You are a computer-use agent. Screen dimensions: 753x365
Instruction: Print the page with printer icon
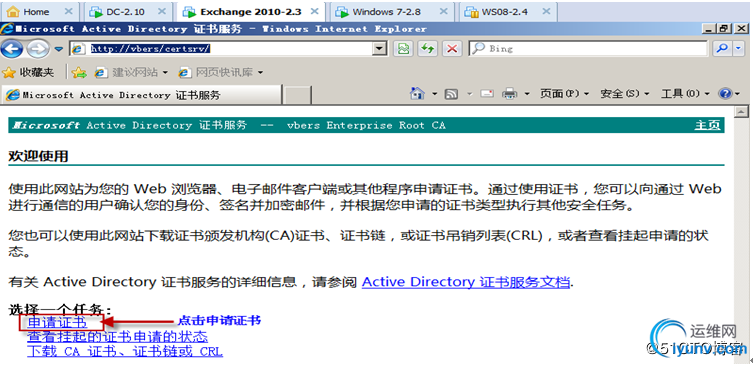510,94
